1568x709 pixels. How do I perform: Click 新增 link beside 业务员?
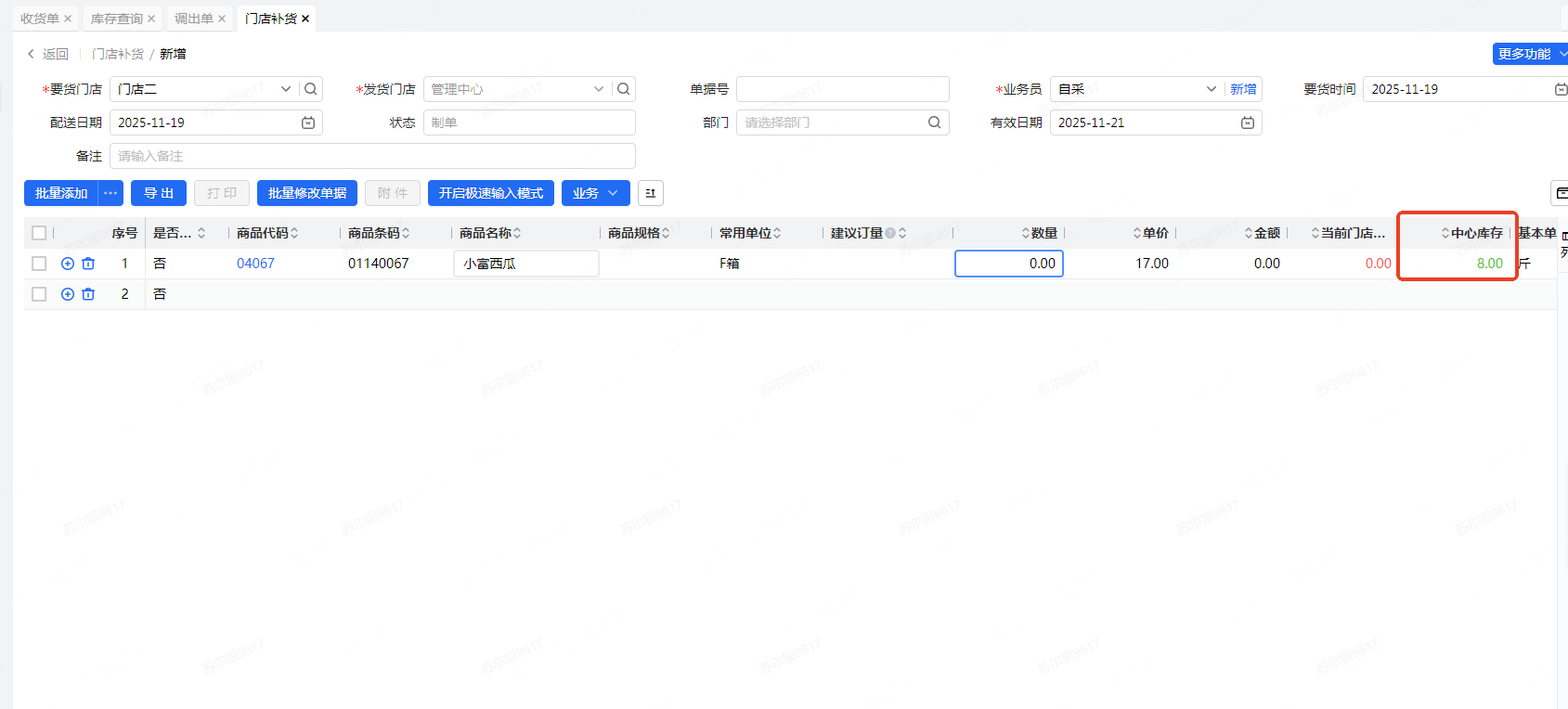click(x=1243, y=89)
